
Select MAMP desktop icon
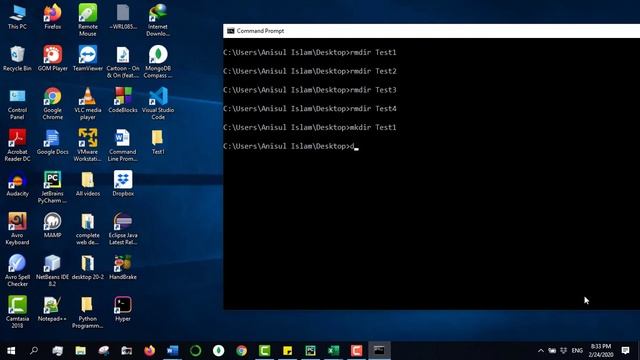point(53,226)
